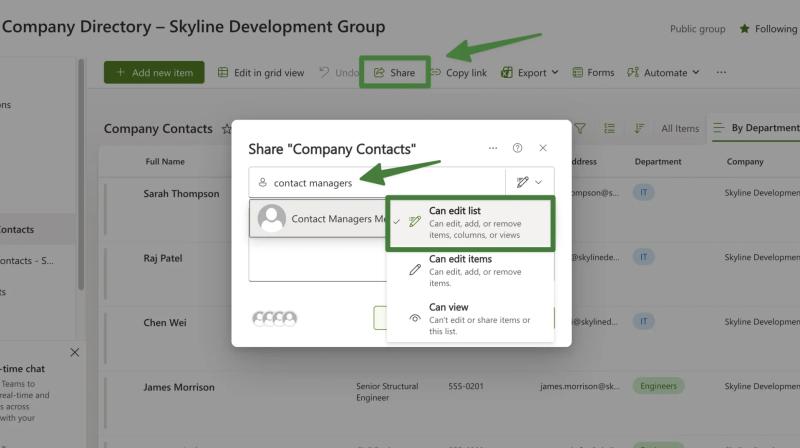Viewport: 800px width, 448px height.
Task: Close the Share dialog
Action: [543, 148]
